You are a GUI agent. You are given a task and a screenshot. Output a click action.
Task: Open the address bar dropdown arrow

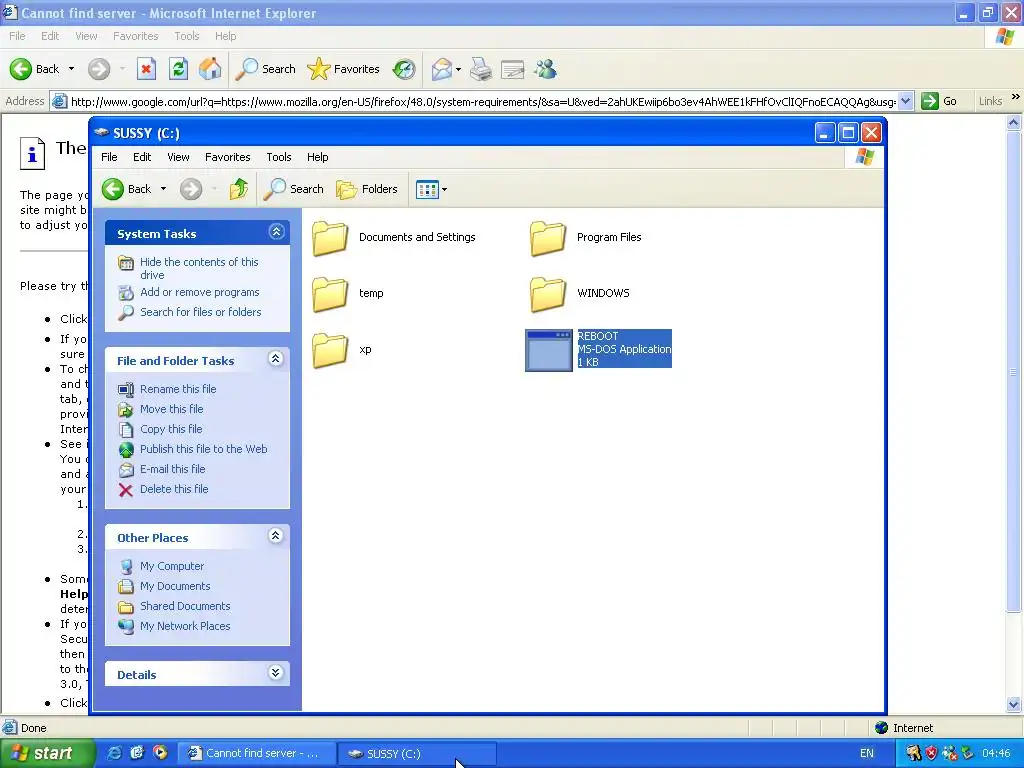click(x=905, y=101)
